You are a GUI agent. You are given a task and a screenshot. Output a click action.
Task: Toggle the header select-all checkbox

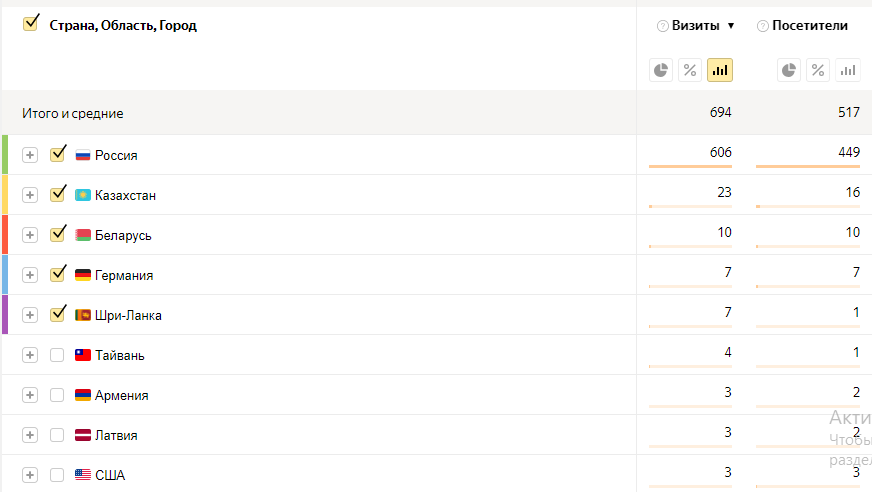31,23
